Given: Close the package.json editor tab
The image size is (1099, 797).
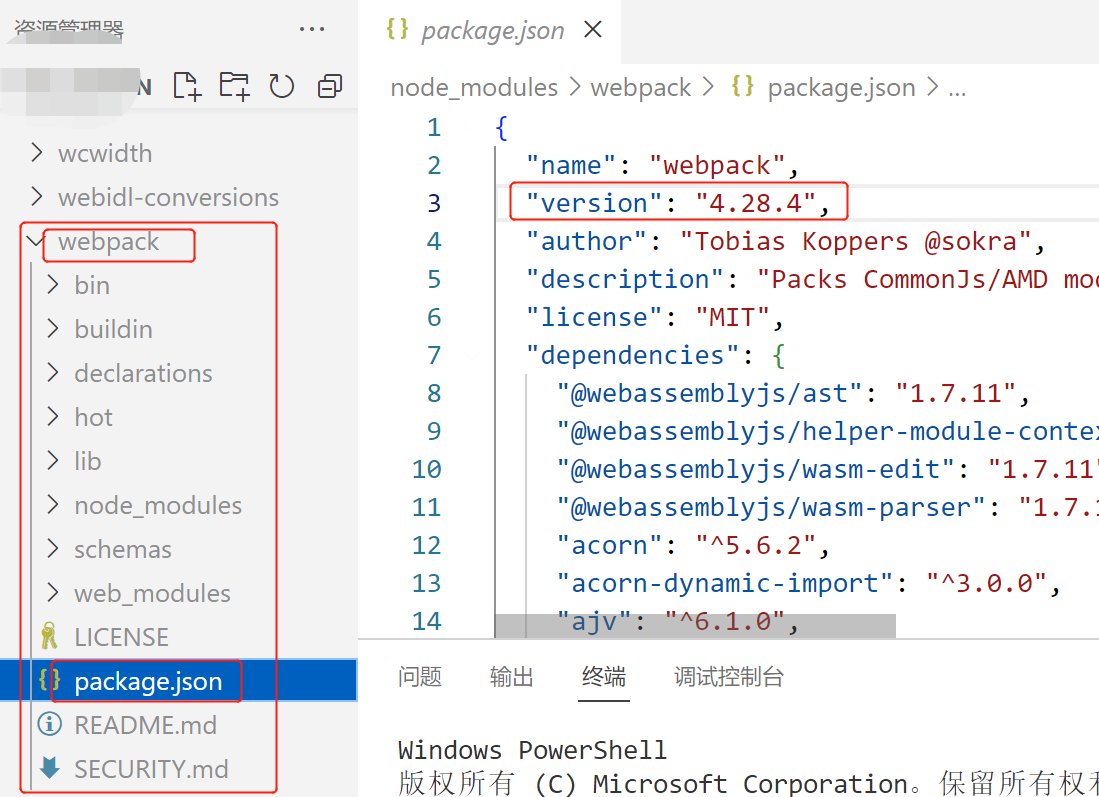Looking at the screenshot, I should pyautogui.click(x=593, y=29).
